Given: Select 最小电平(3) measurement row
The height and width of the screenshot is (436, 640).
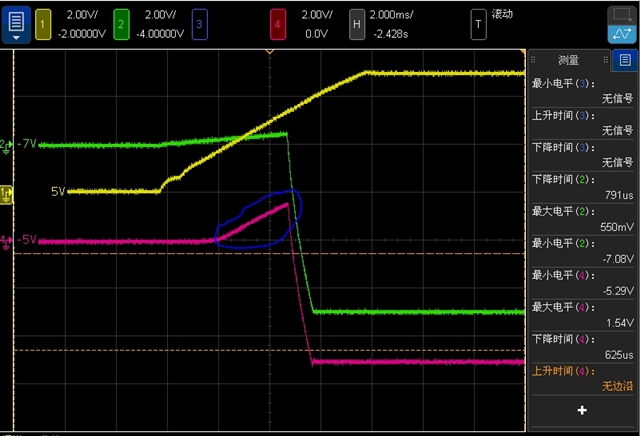Looking at the screenshot, I should 582,91.
